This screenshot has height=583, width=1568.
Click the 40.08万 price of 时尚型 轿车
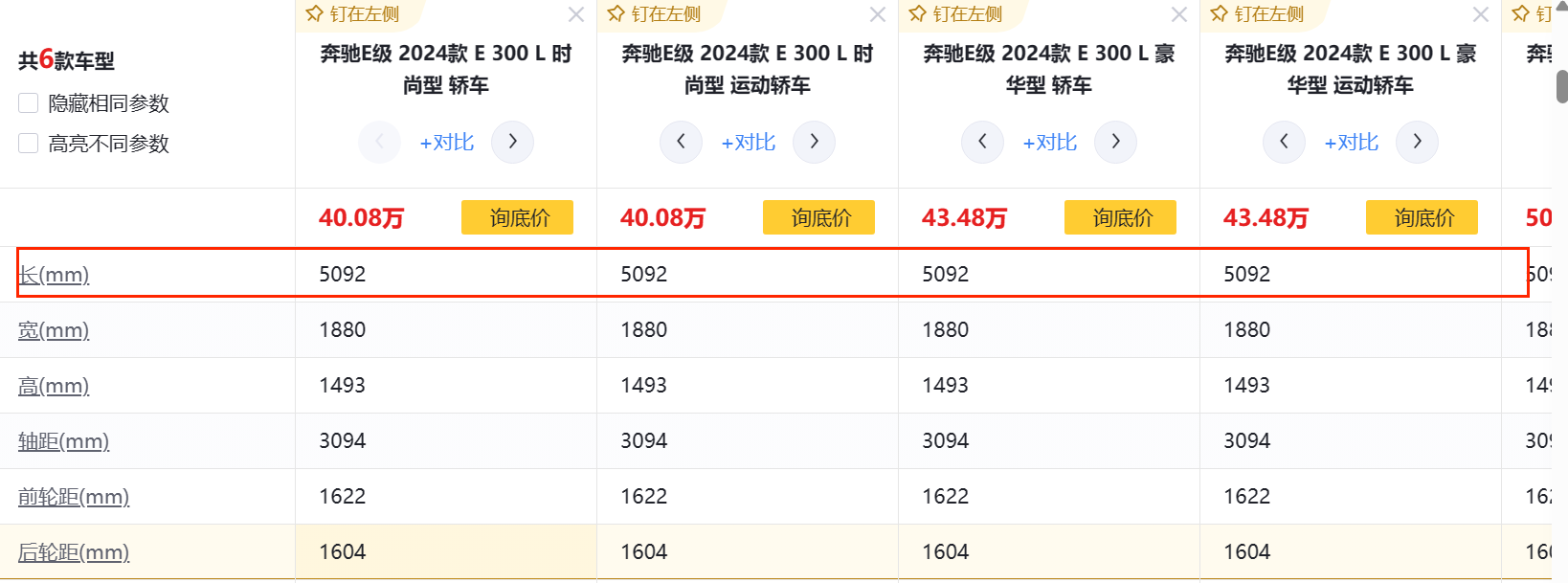362,218
